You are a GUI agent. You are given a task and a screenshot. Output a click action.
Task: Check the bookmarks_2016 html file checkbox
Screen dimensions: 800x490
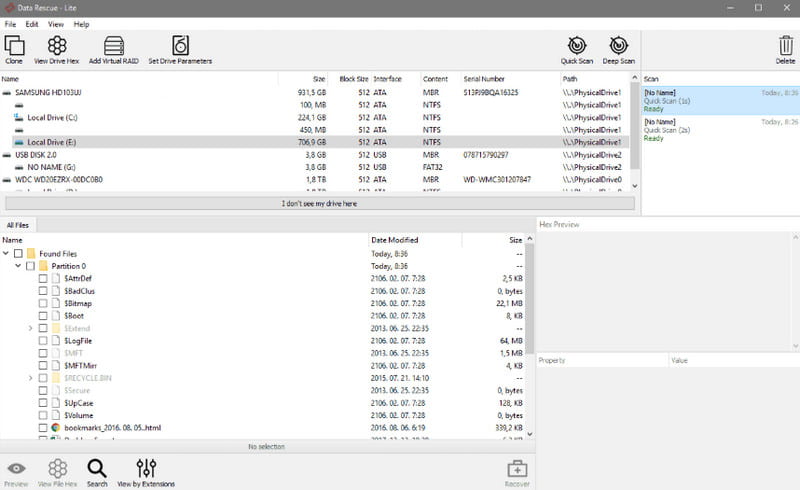tap(43, 428)
